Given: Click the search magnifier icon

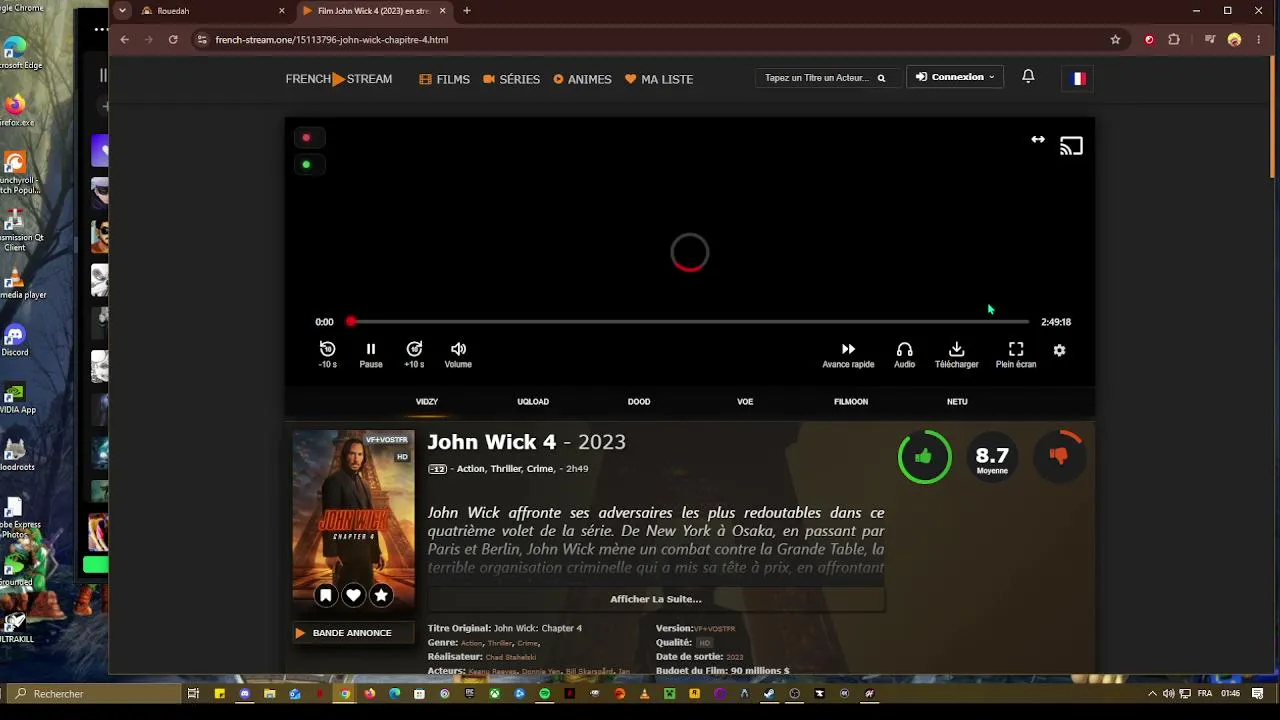Looking at the screenshot, I should pyautogui.click(x=881, y=78).
